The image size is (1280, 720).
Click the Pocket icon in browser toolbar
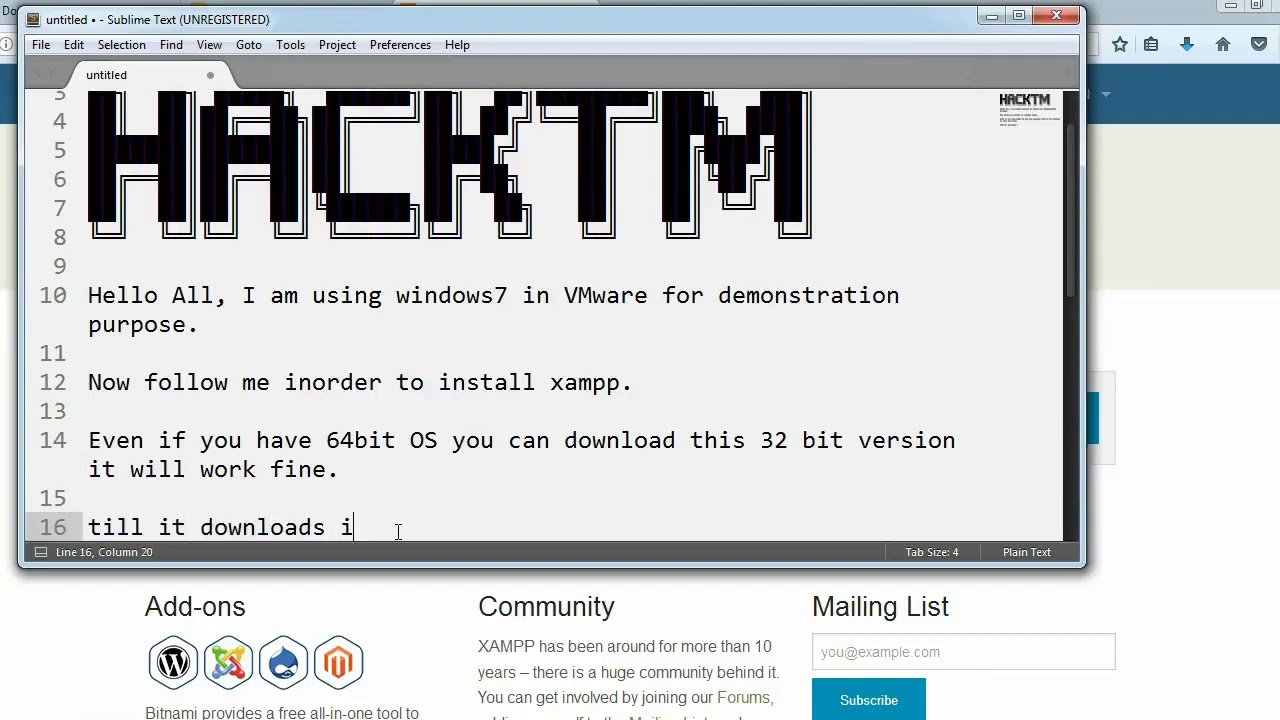point(1259,44)
